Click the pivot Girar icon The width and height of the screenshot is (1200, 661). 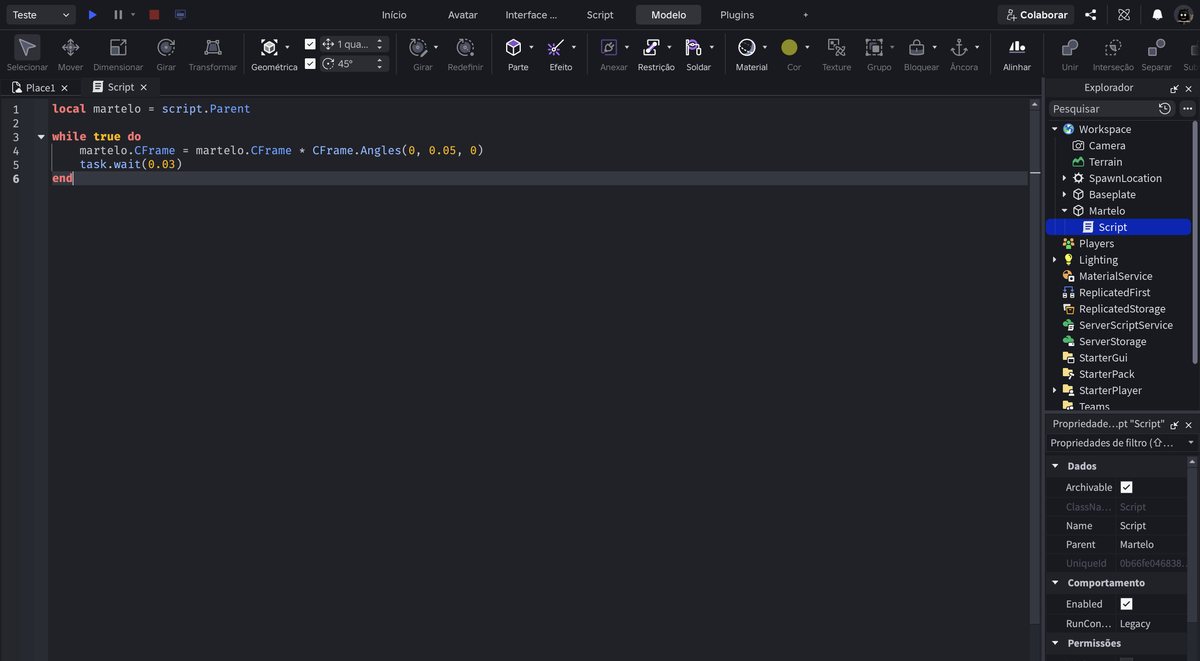pyautogui.click(x=418, y=47)
